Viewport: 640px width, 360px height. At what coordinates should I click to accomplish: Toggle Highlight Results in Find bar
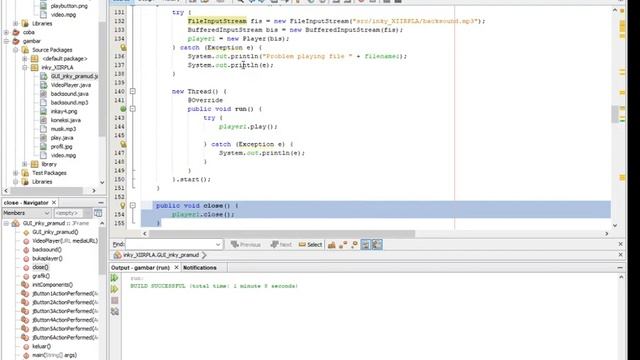click(365, 245)
